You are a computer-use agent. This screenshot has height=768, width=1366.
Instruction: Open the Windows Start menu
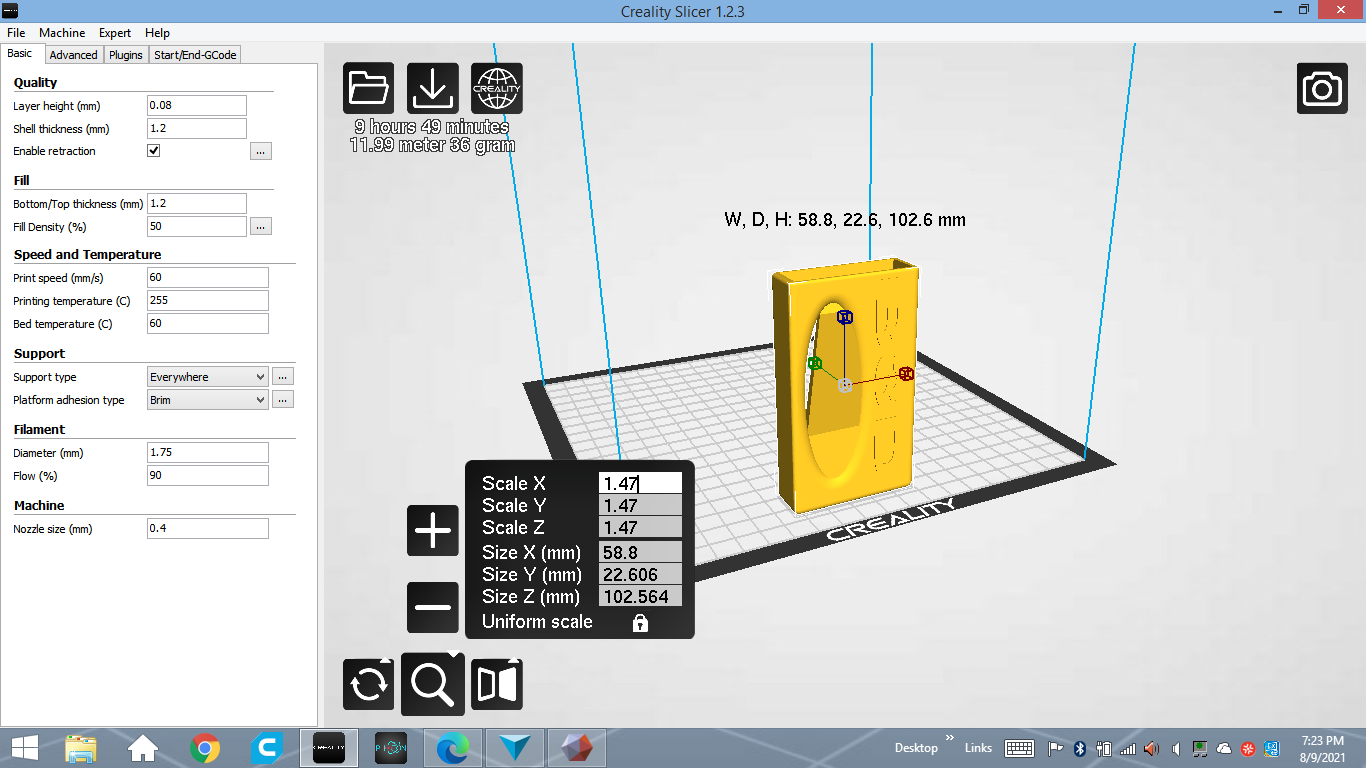click(24, 747)
